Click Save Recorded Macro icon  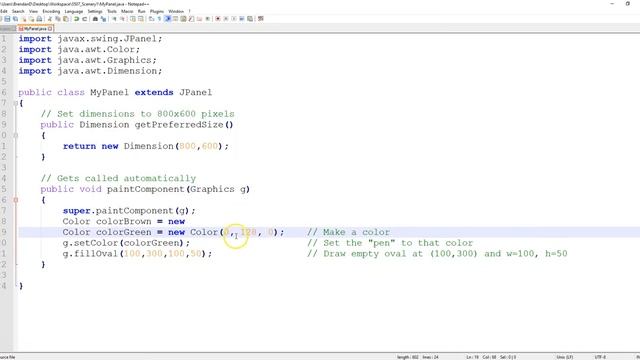pos(250,19)
